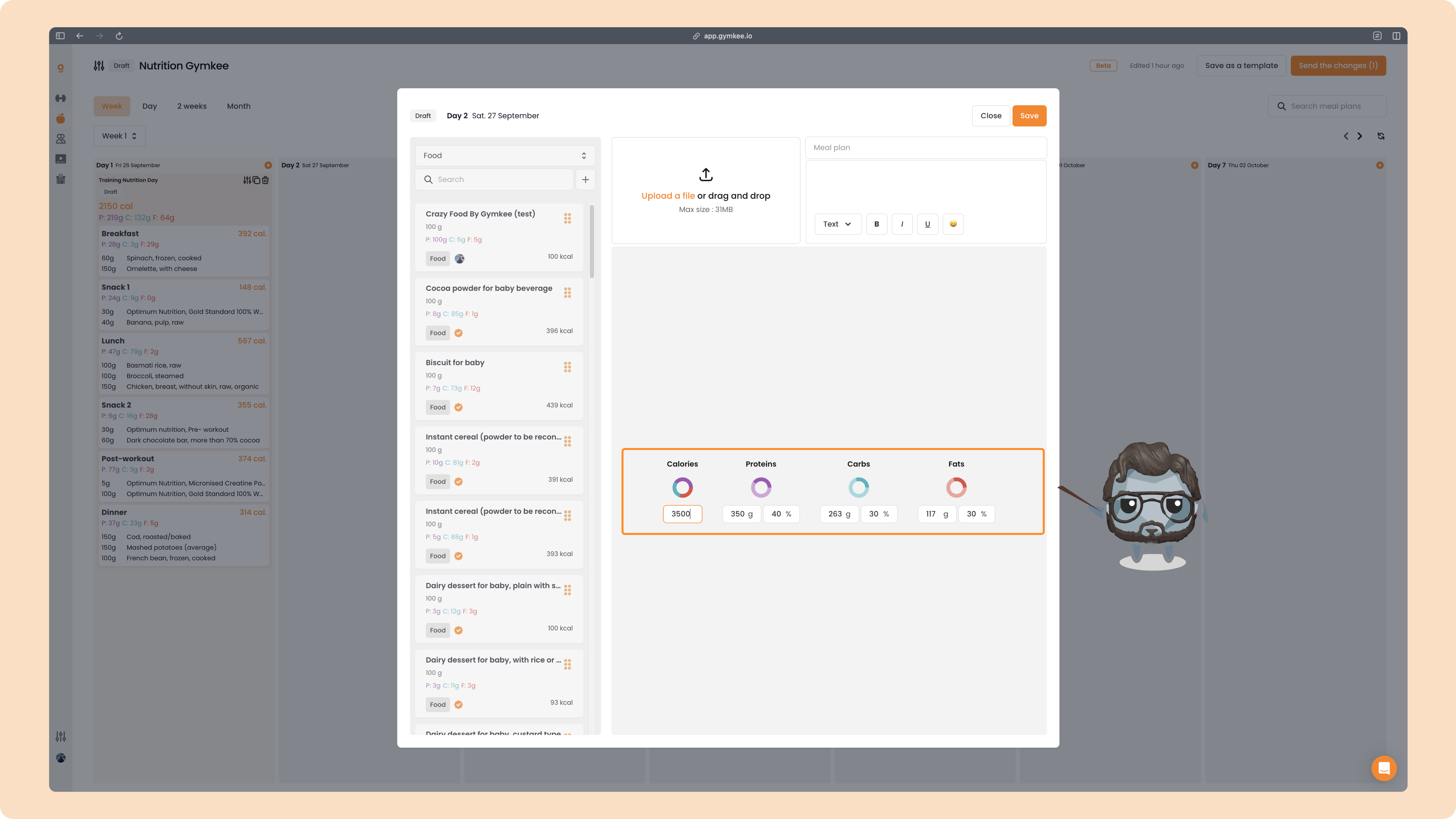Toggle underline formatting in meal plan editor
Viewport: 1456px width, 819px height.
928,224
